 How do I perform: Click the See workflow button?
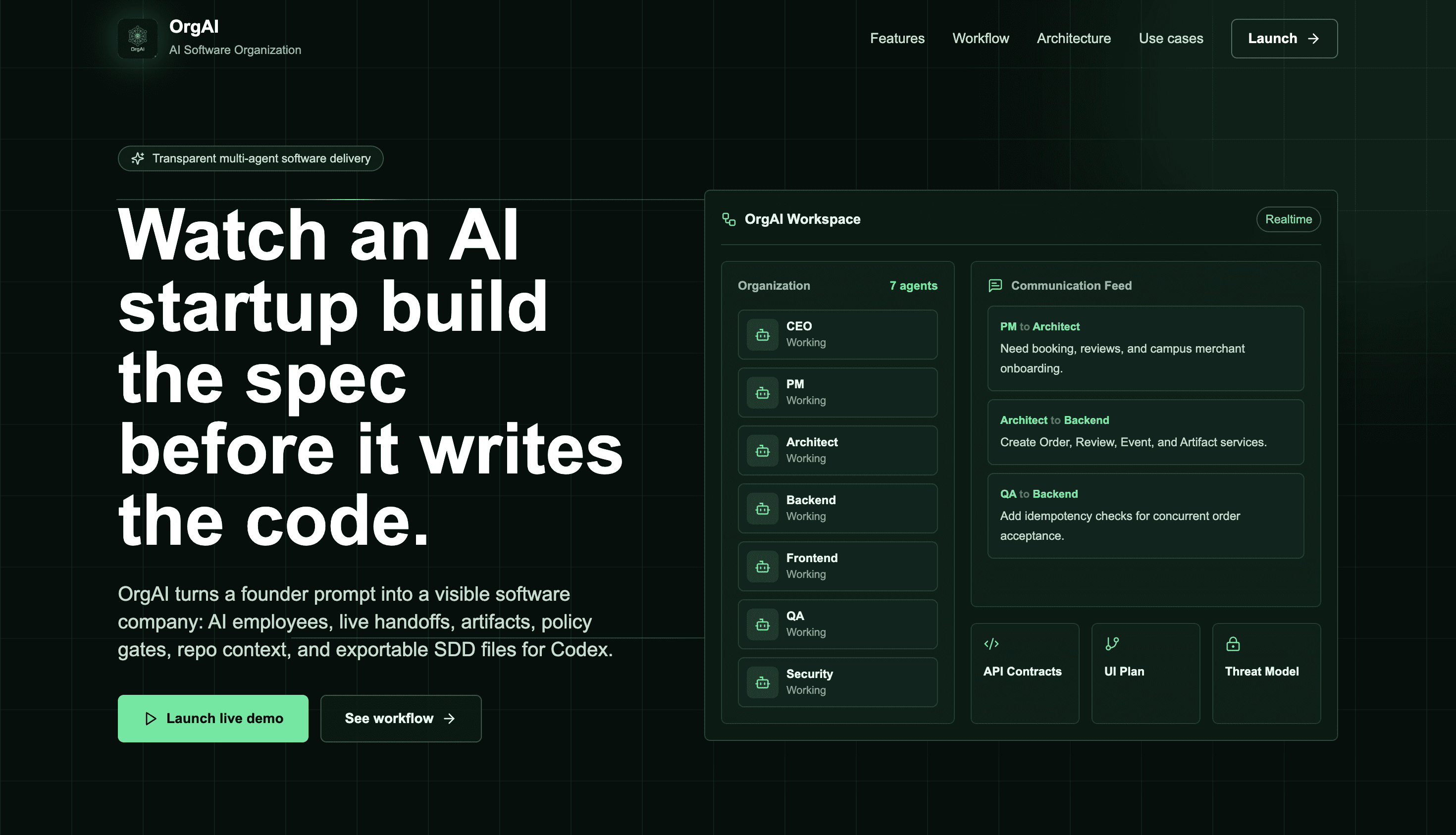(401, 719)
